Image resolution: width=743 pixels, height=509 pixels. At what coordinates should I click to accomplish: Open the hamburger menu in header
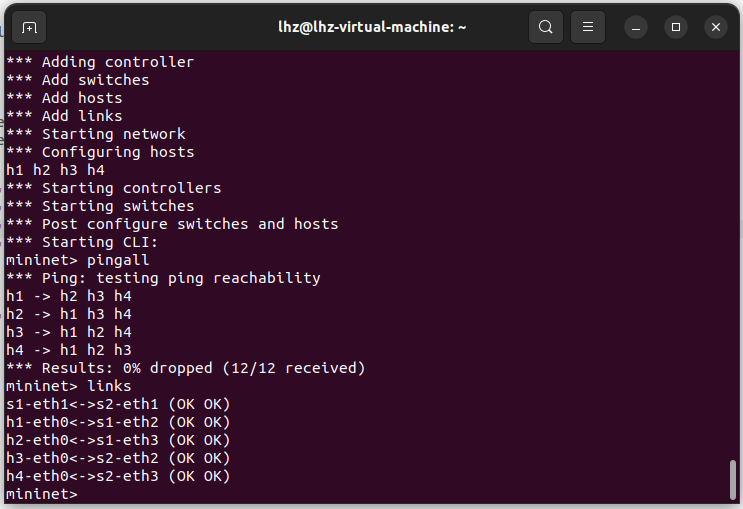(x=588, y=27)
